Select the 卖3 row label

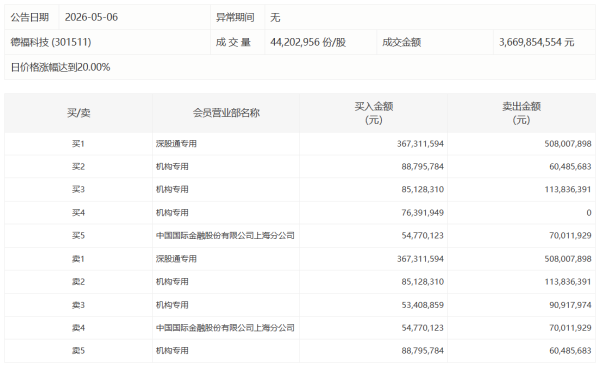coord(78,305)
